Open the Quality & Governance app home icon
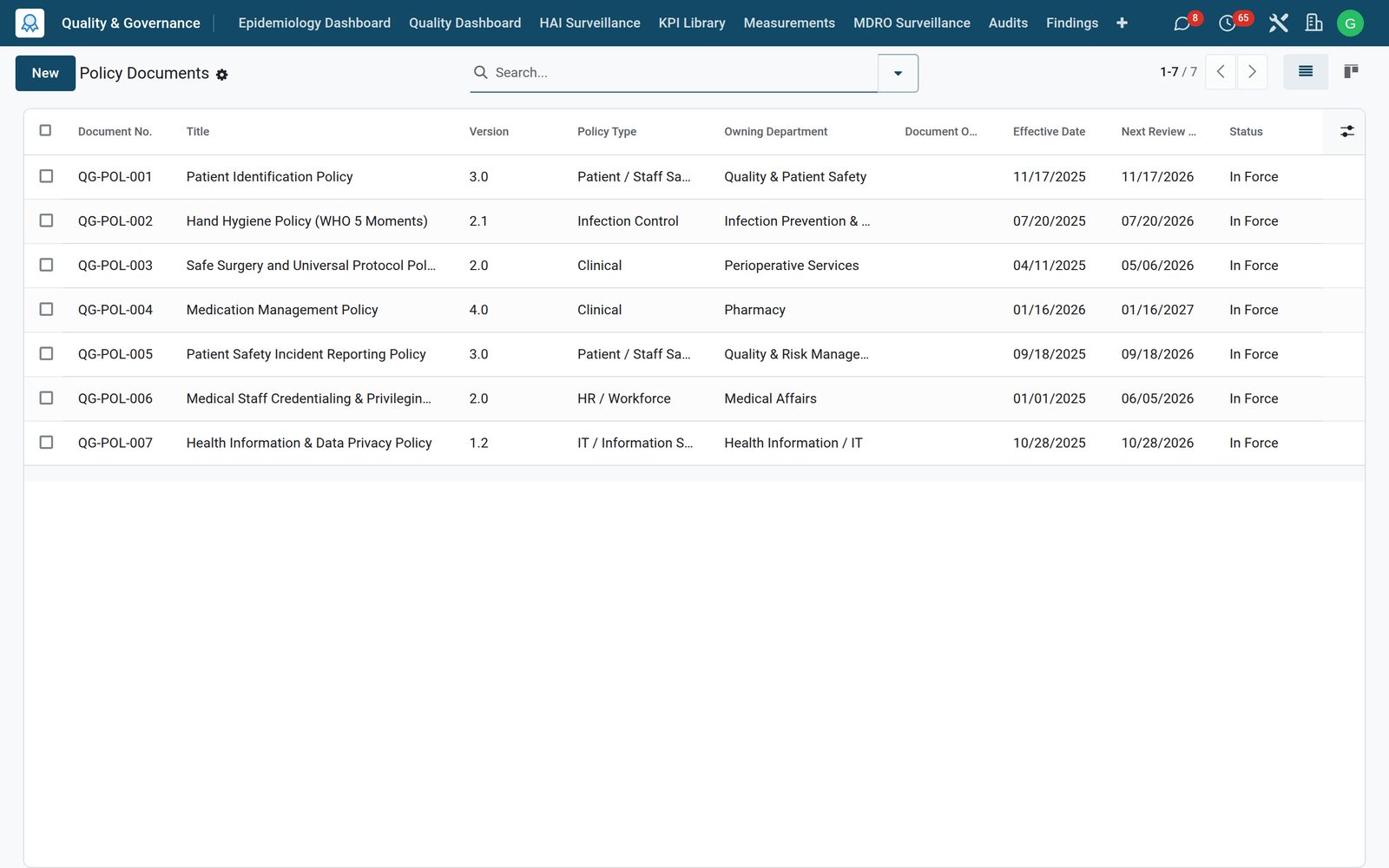The width and height of the screenshot is (1389, 868). 30,23
